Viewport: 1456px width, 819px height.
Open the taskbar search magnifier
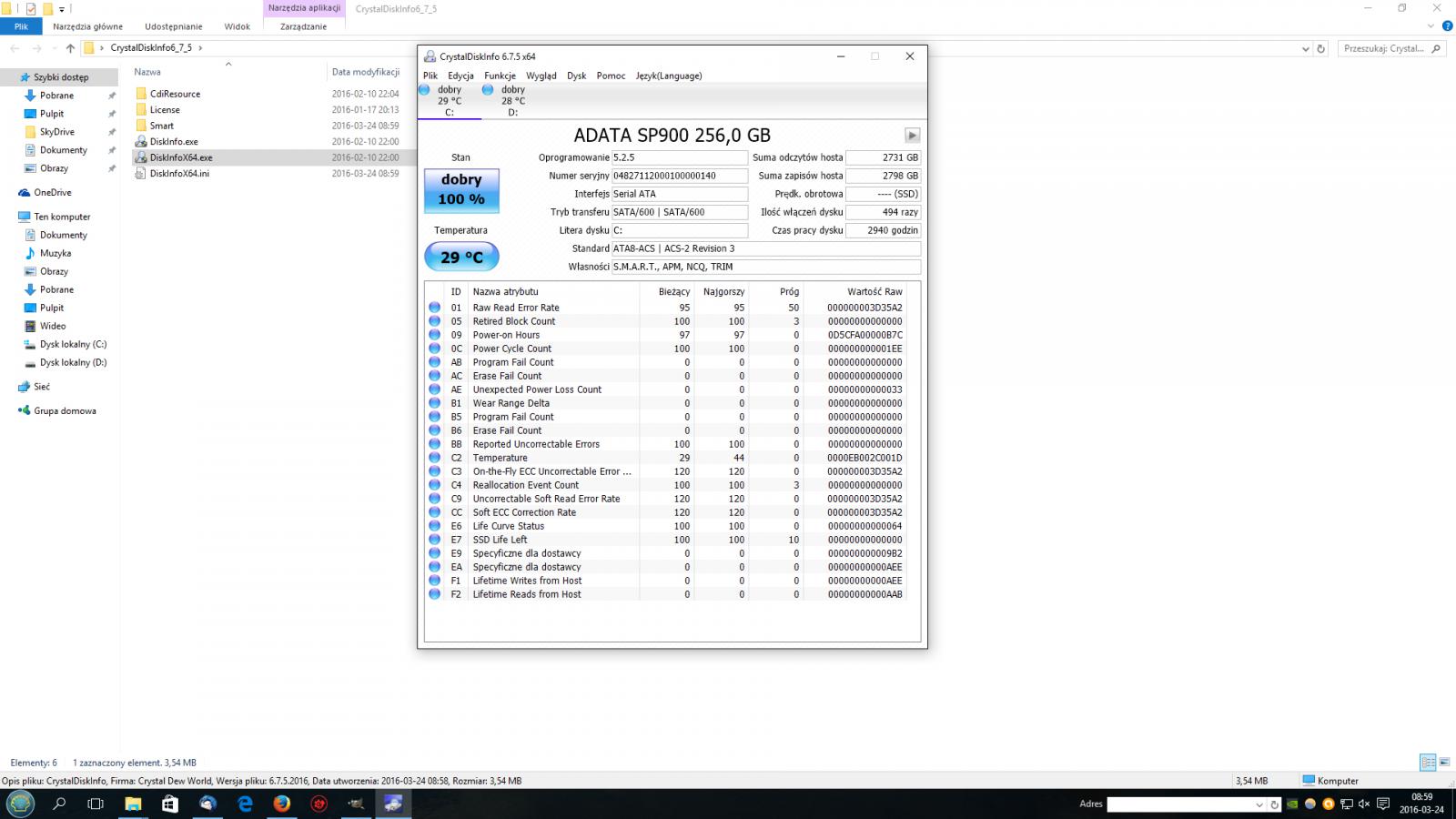point(59,804)
